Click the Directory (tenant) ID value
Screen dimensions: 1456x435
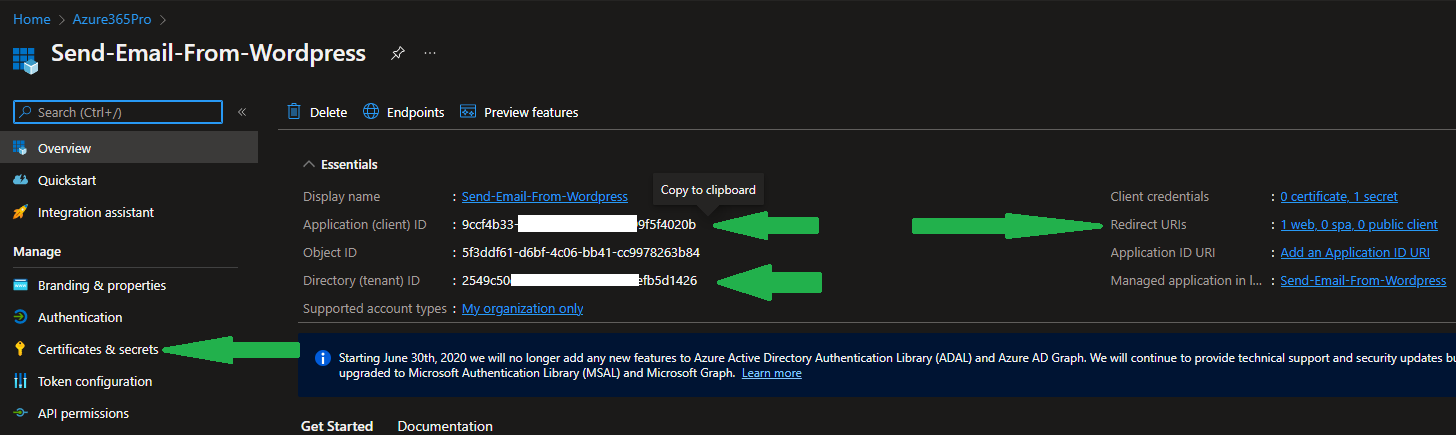coord(579,281)
